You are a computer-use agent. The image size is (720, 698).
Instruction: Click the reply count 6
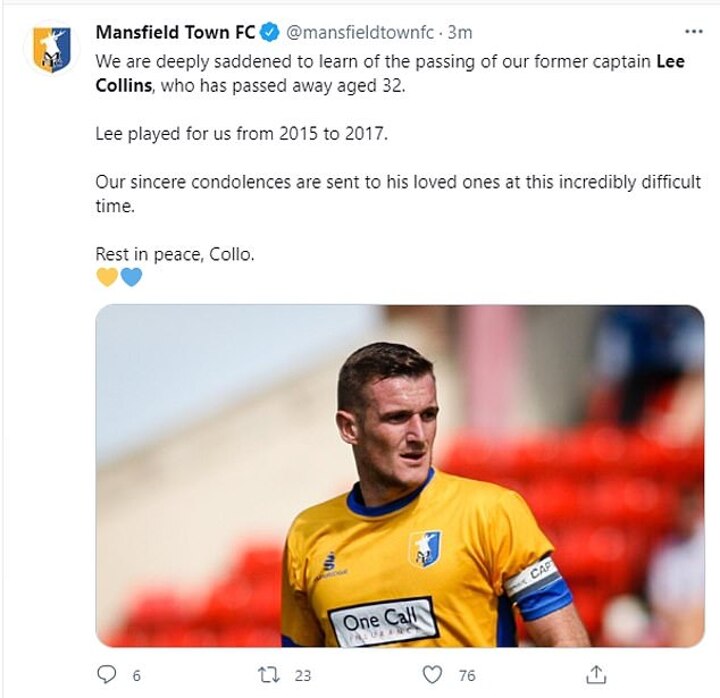point(136,676)
